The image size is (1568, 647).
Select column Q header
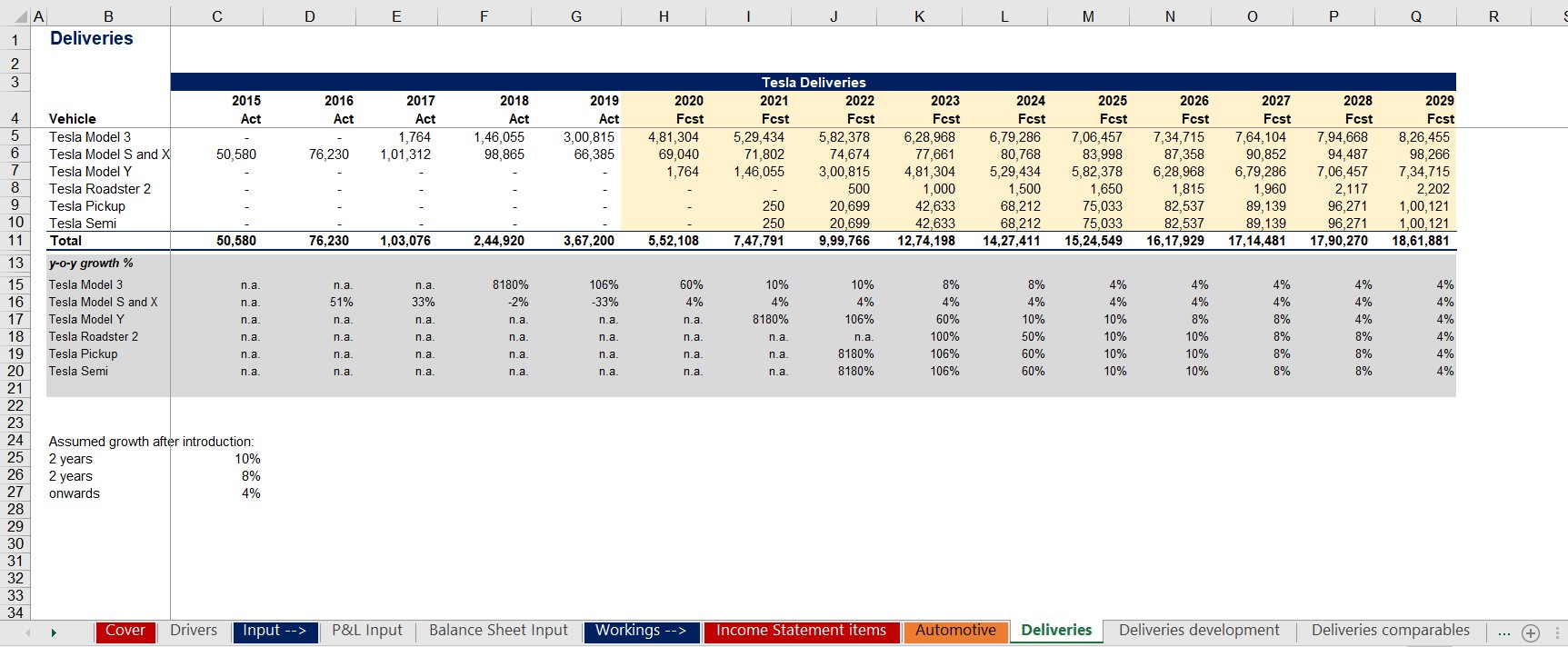(1415, 16)
